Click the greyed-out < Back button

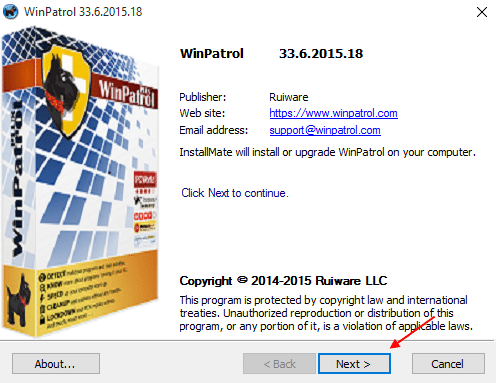(x=279, y=364)
